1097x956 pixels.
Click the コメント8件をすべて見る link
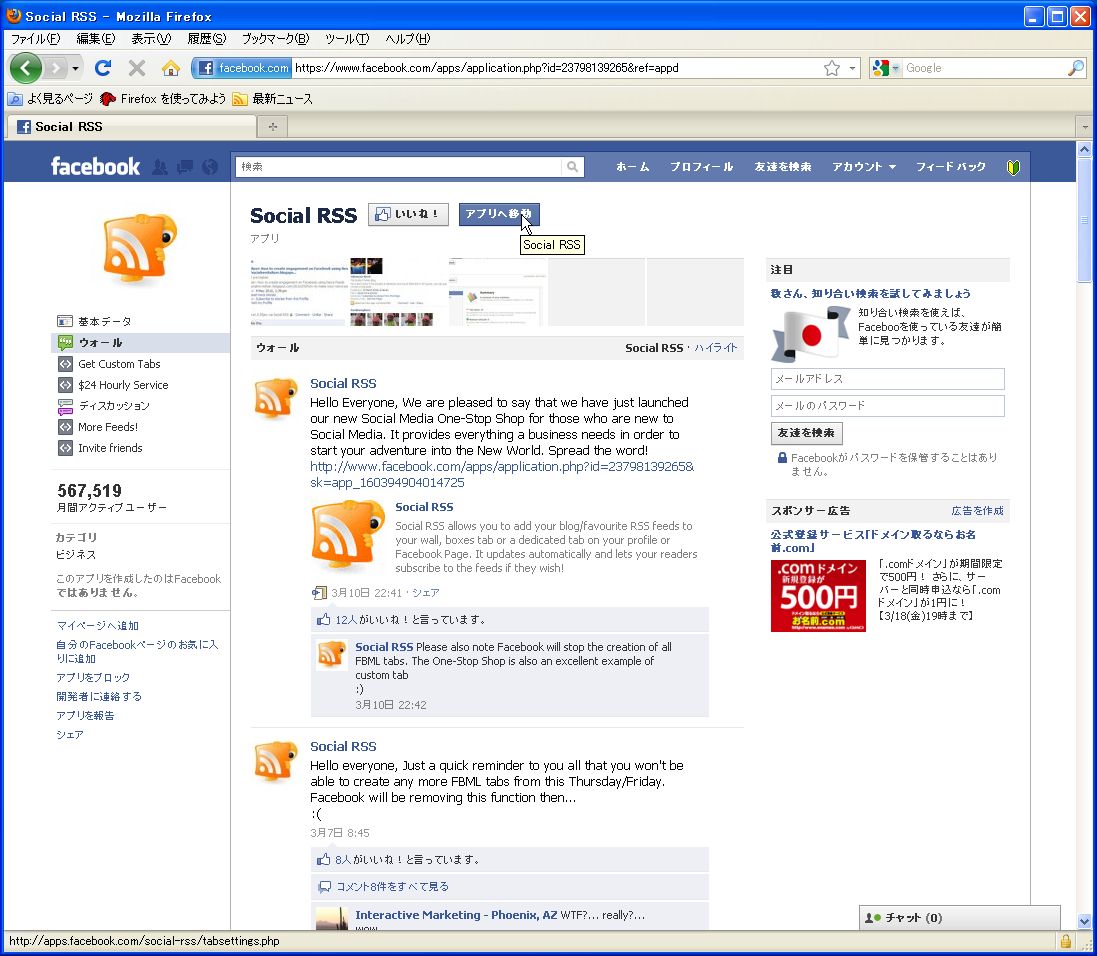point(392,887)
